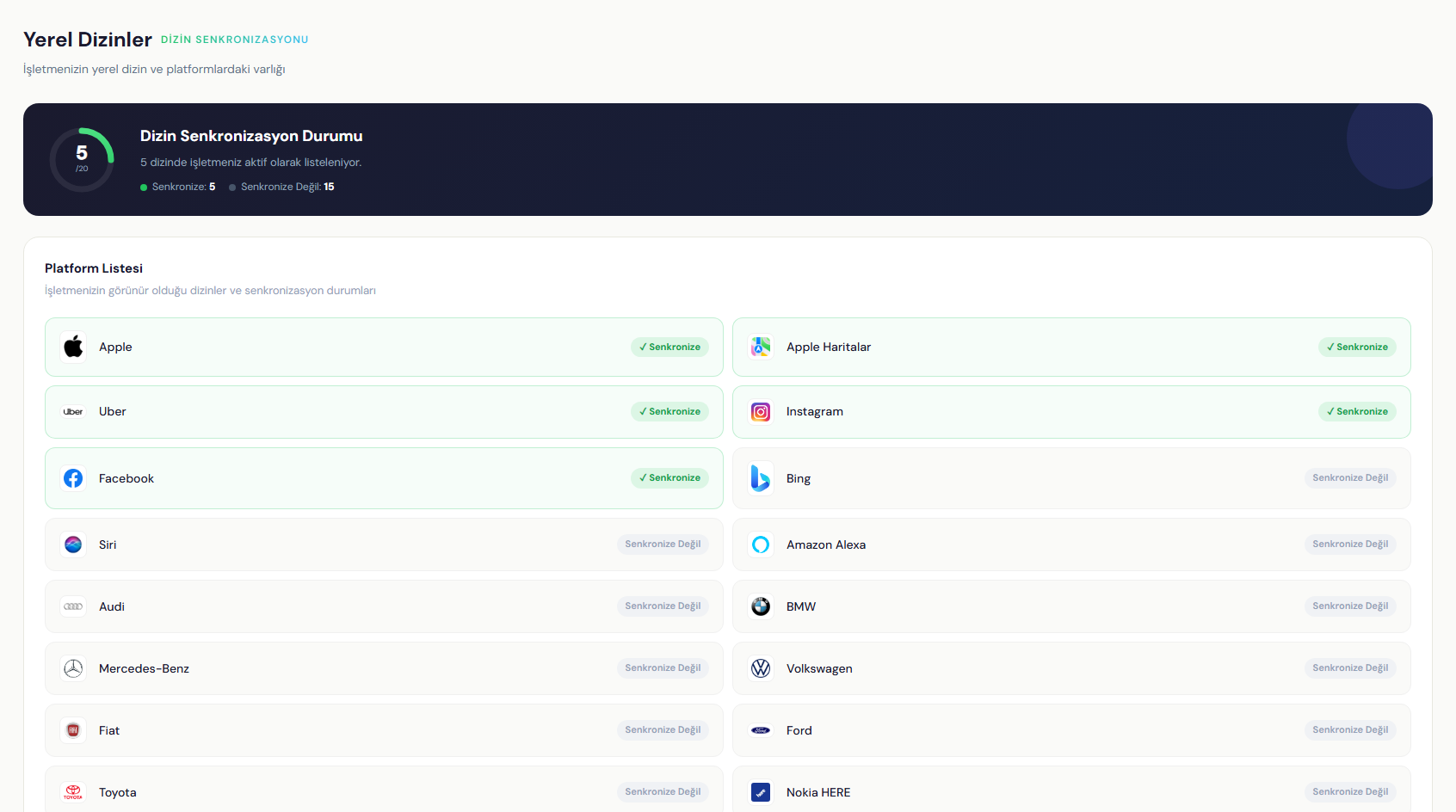1456x812 pixels.
Task: Click the "Ford" platform name
Action: pyautogui.click(x=799, y=730)
